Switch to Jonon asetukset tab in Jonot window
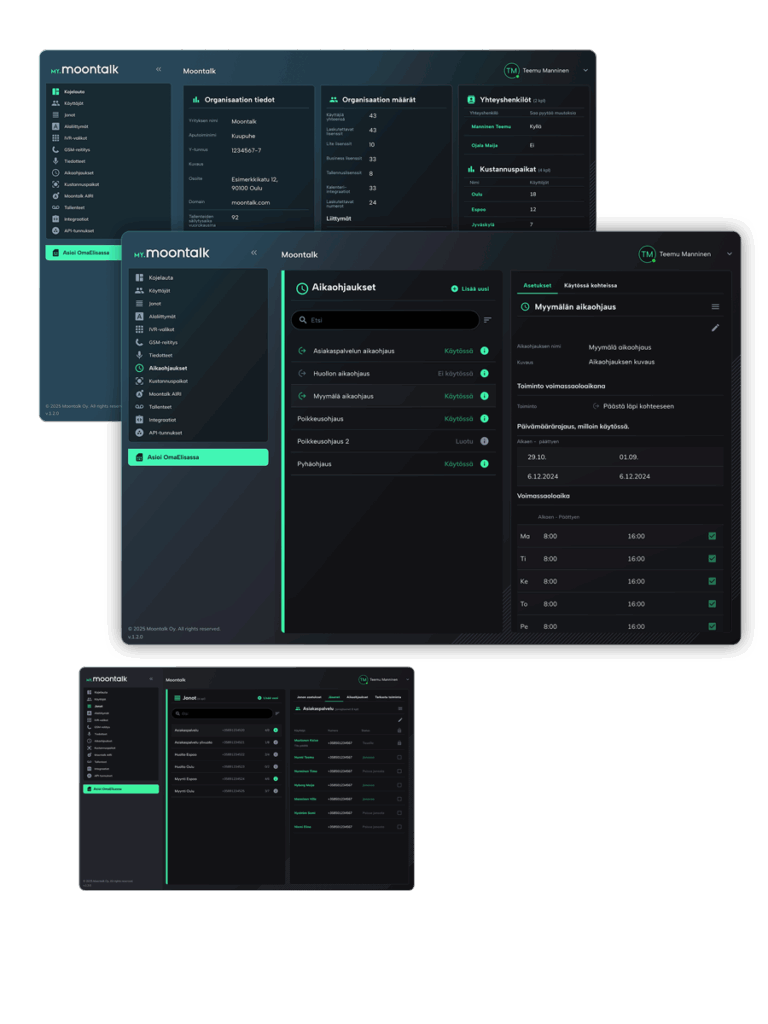The height and width of the screenshot is (1024, 768). (309, 697)
